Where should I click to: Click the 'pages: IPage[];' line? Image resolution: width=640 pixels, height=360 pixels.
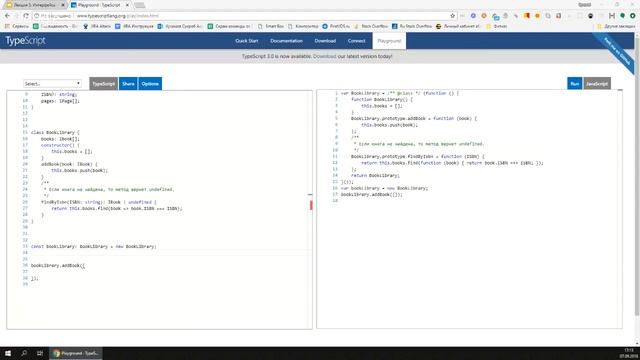pos(60,101)
